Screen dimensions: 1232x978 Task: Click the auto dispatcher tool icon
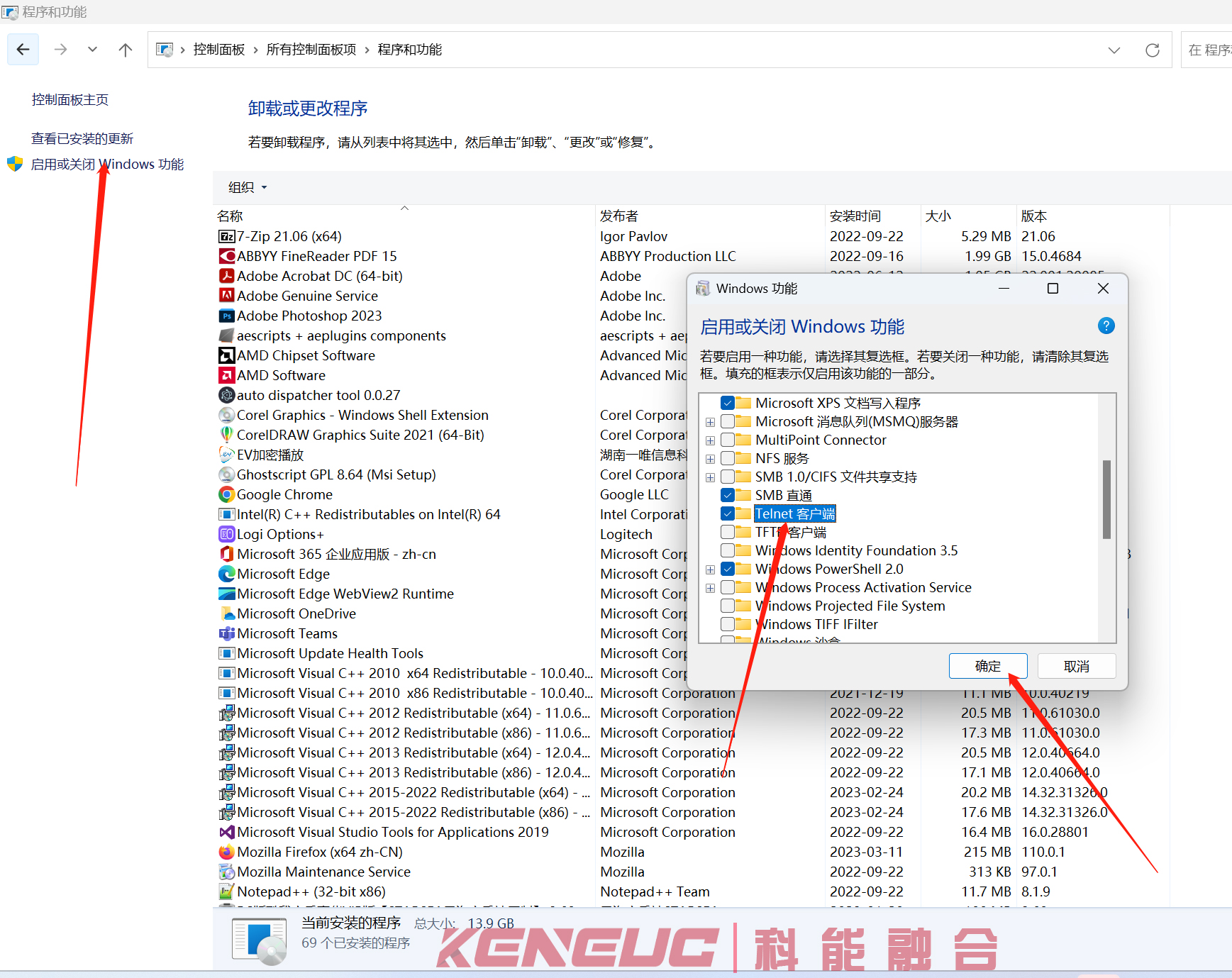[227, 395]
